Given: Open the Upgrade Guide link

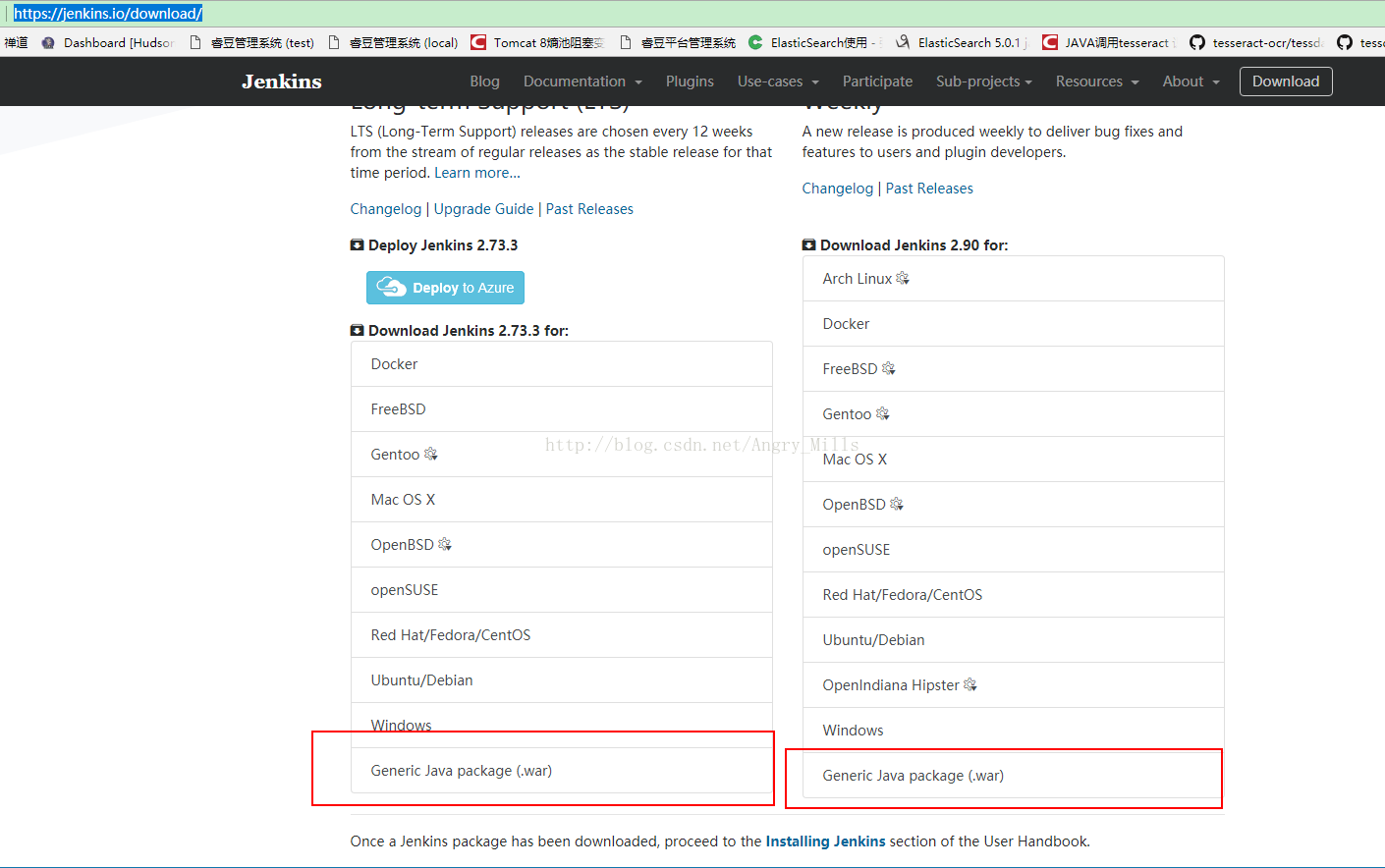Looking at the screenshot, I should pos(484,209).
